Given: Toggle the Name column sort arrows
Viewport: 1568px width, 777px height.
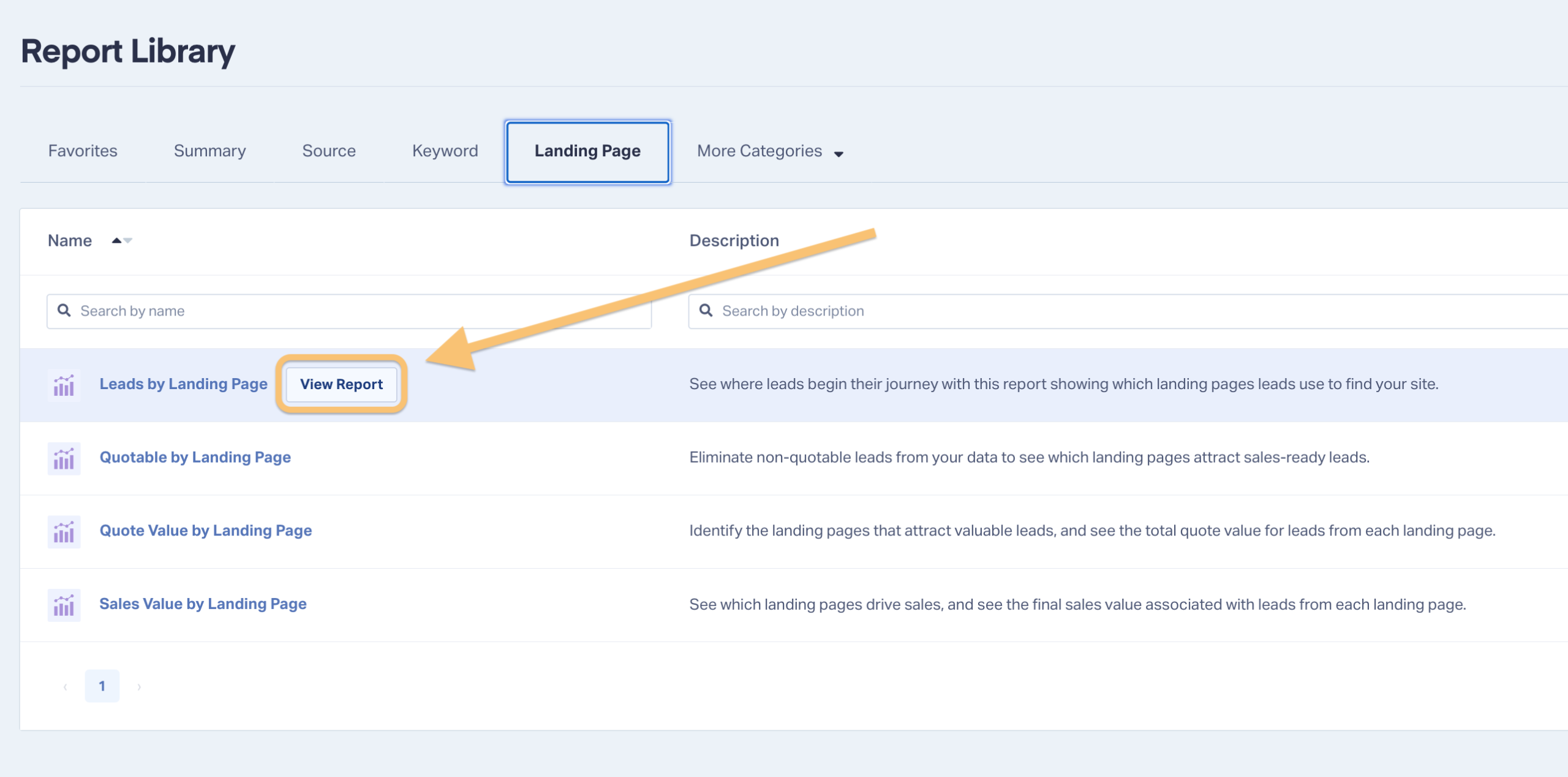Looking at the screenshot, I should (x=122, y=241).
